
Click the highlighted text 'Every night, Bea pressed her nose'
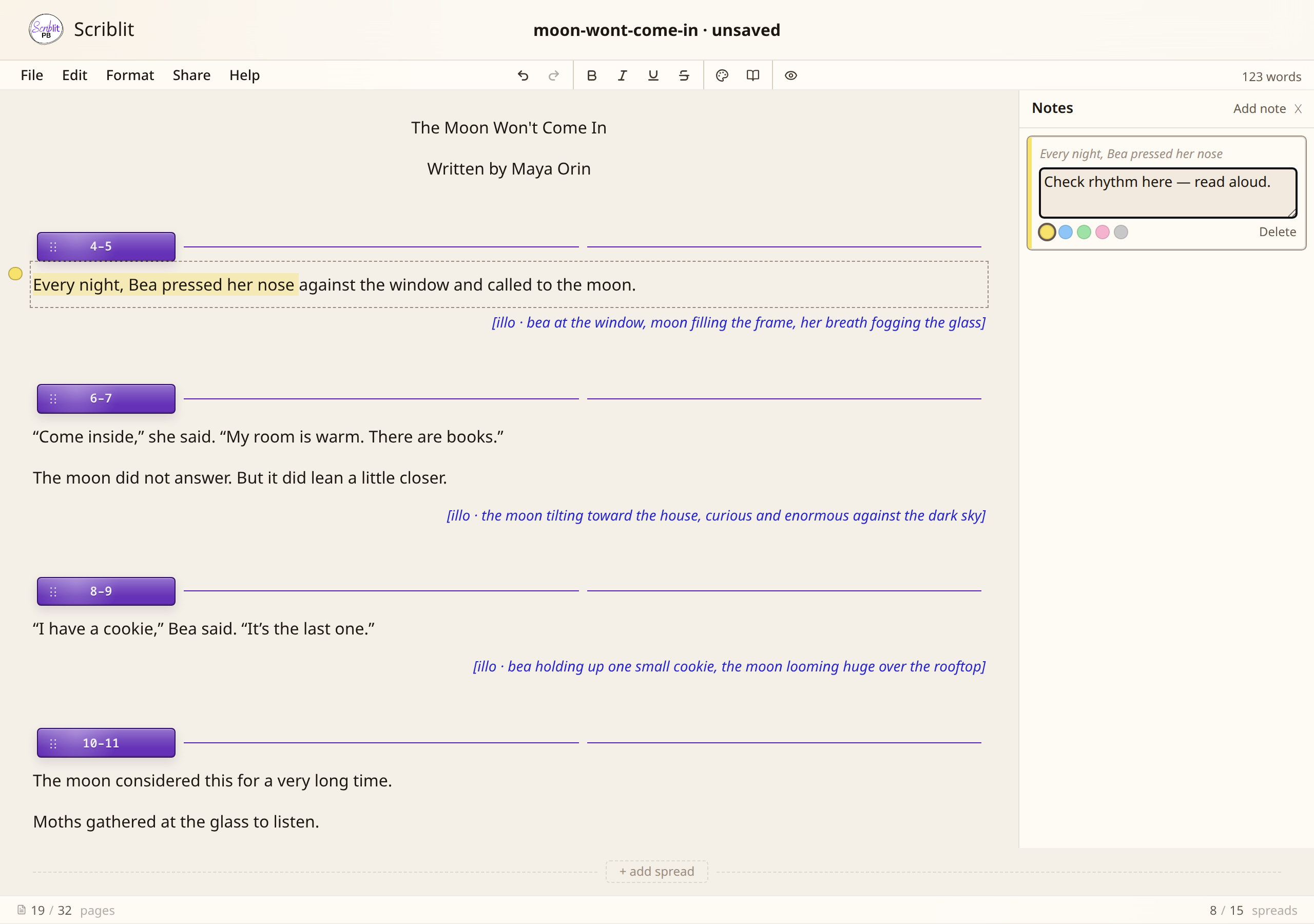[164, 284]
